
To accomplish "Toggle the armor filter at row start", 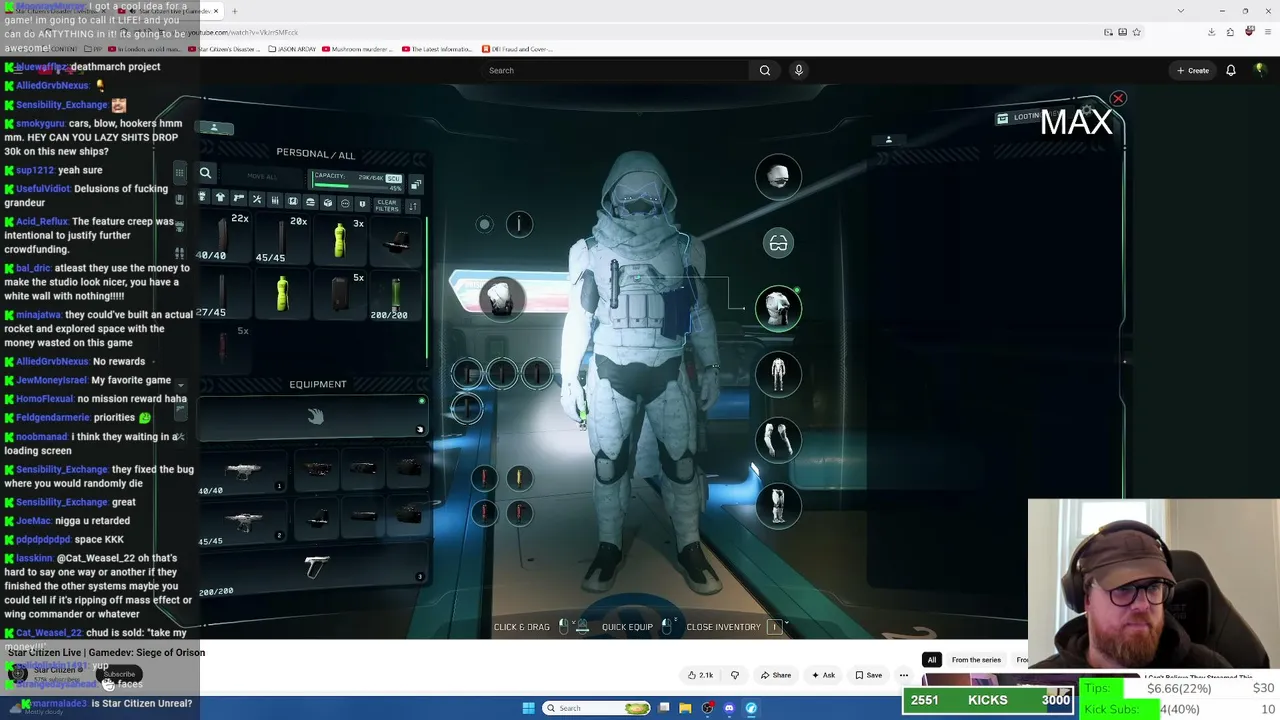I will 202,197.
